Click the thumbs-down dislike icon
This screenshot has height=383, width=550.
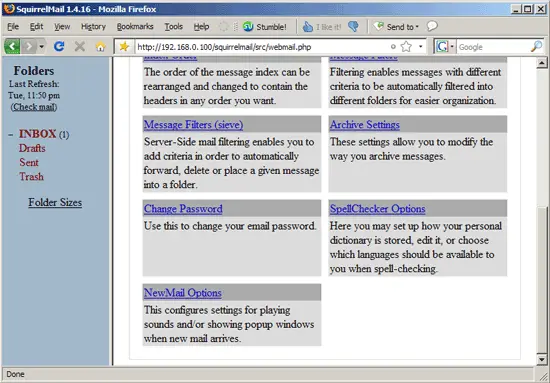click(353, 26)
